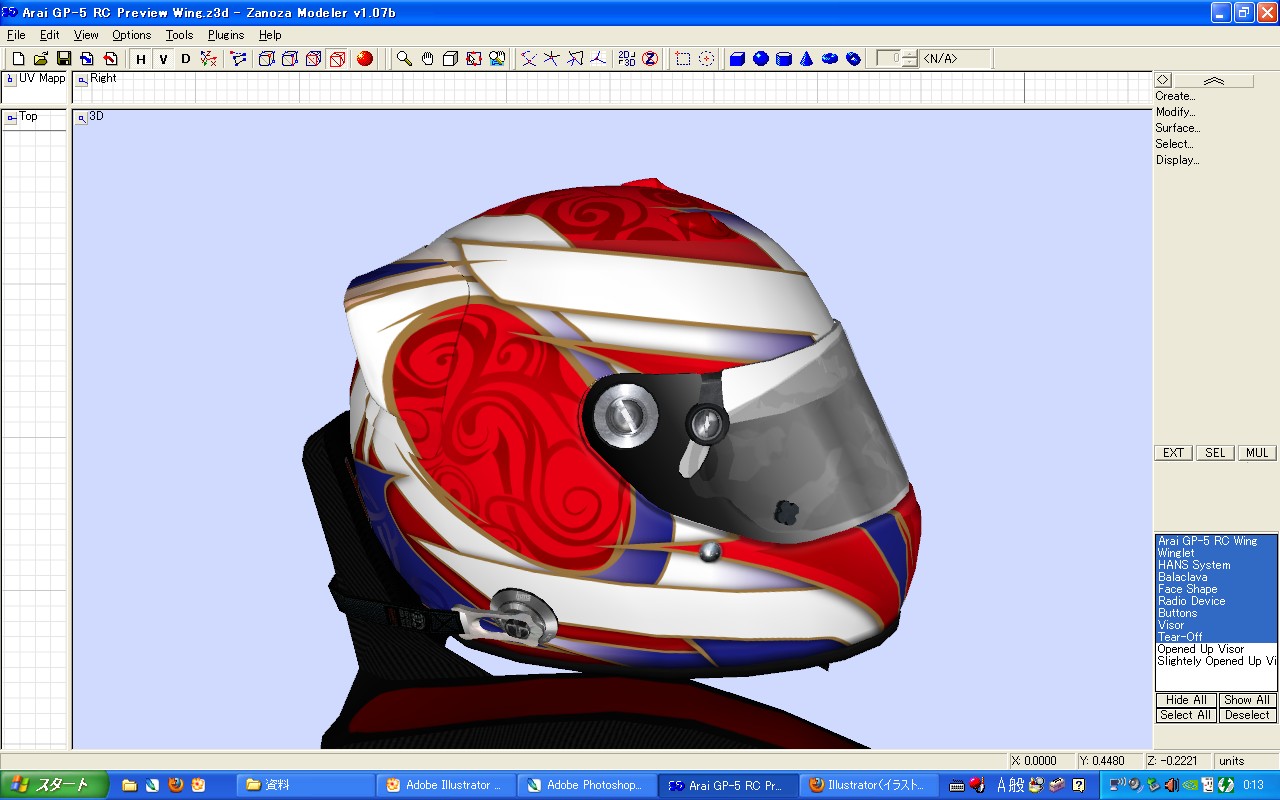Create a blue cube primitive
This screenshot has height=800, width=1280.
(737, 59)
